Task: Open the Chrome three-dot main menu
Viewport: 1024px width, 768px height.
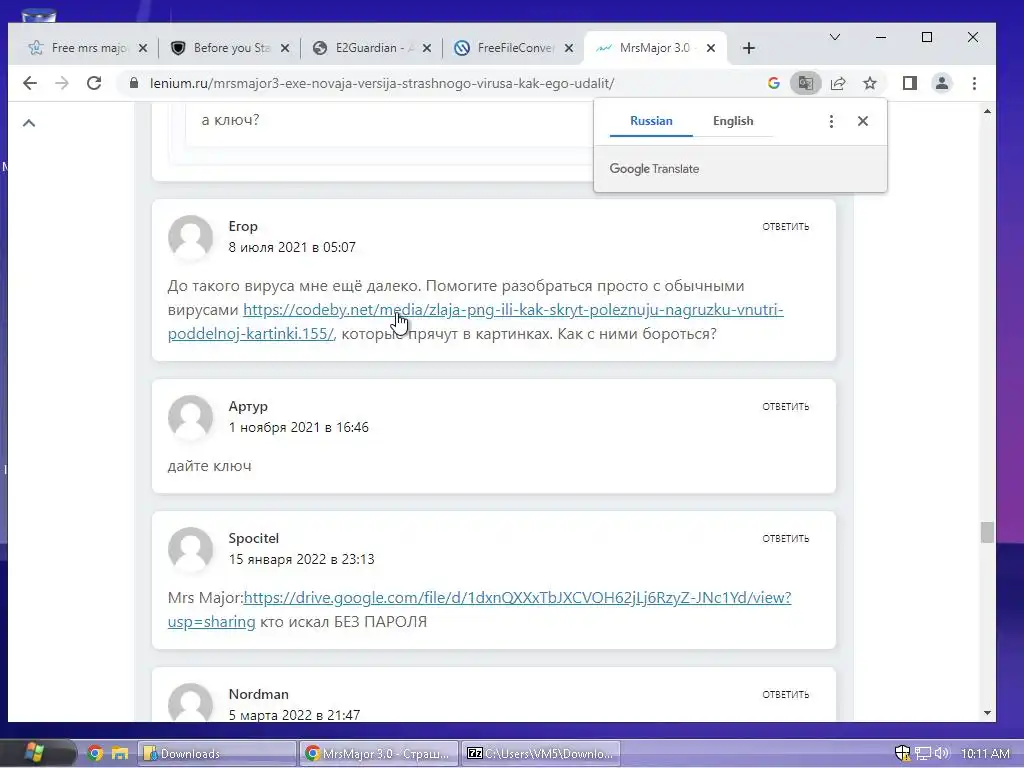Action: click(x=974, y=83)
